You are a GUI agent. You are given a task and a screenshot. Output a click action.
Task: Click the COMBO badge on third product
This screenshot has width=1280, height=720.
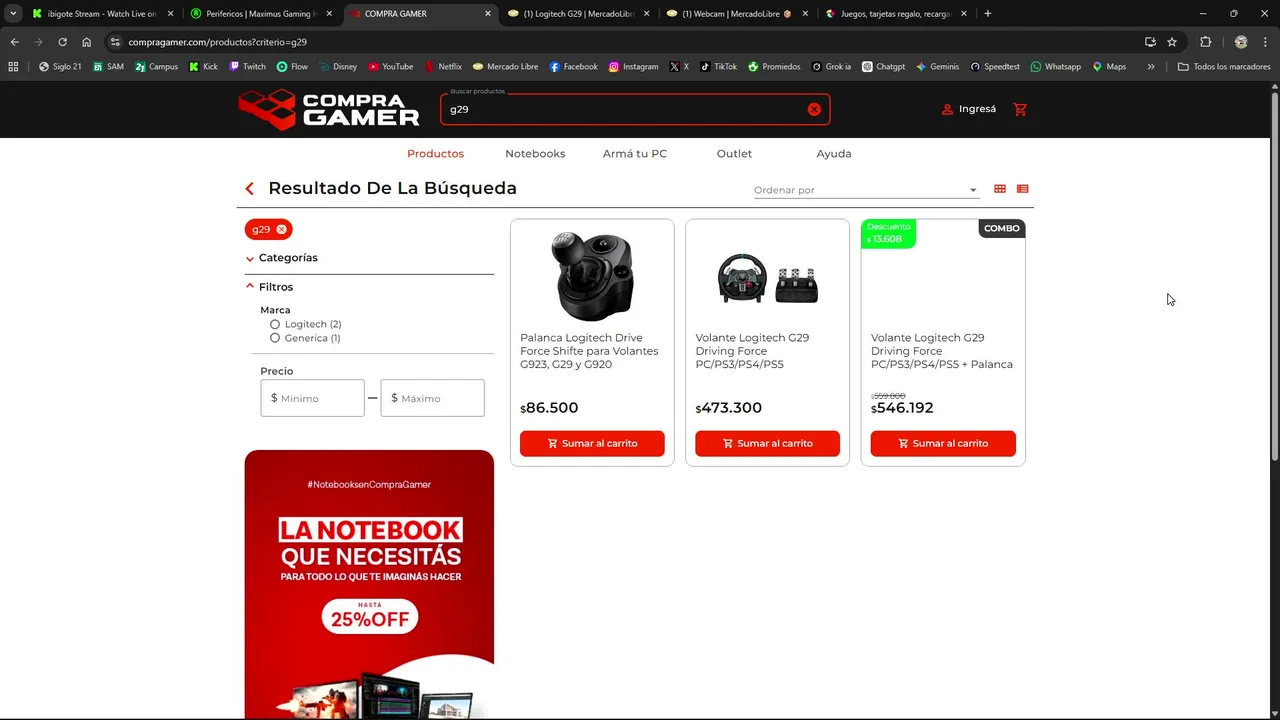[1001, 228]
